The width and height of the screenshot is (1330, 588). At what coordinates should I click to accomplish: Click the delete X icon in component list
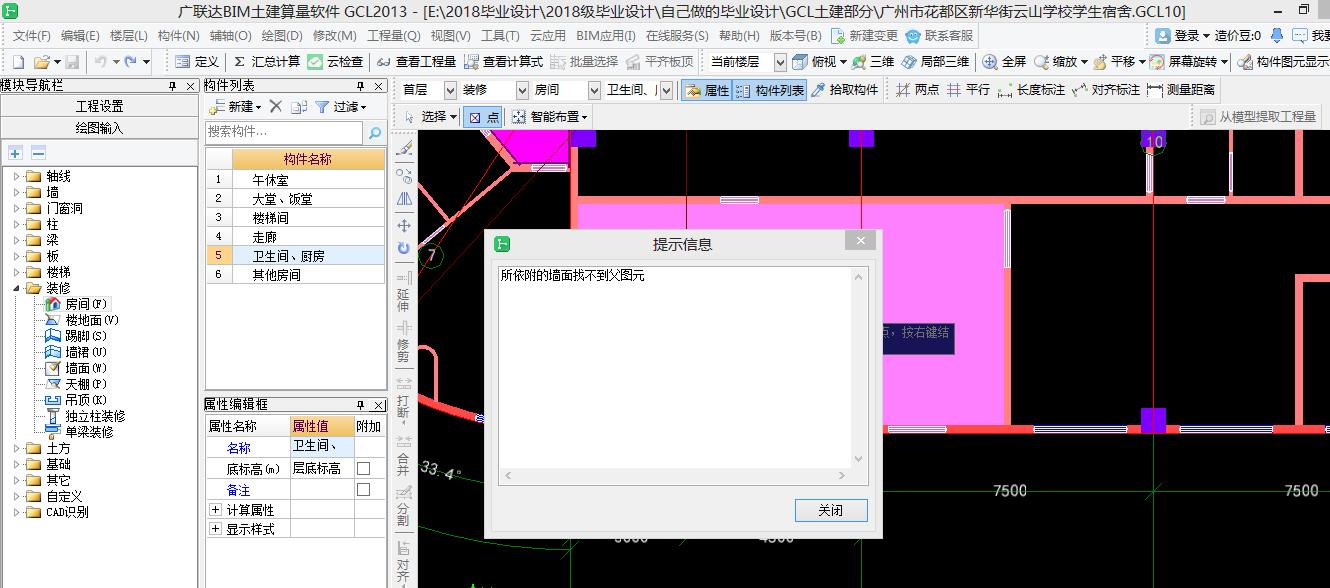click(x=276, y=106)
